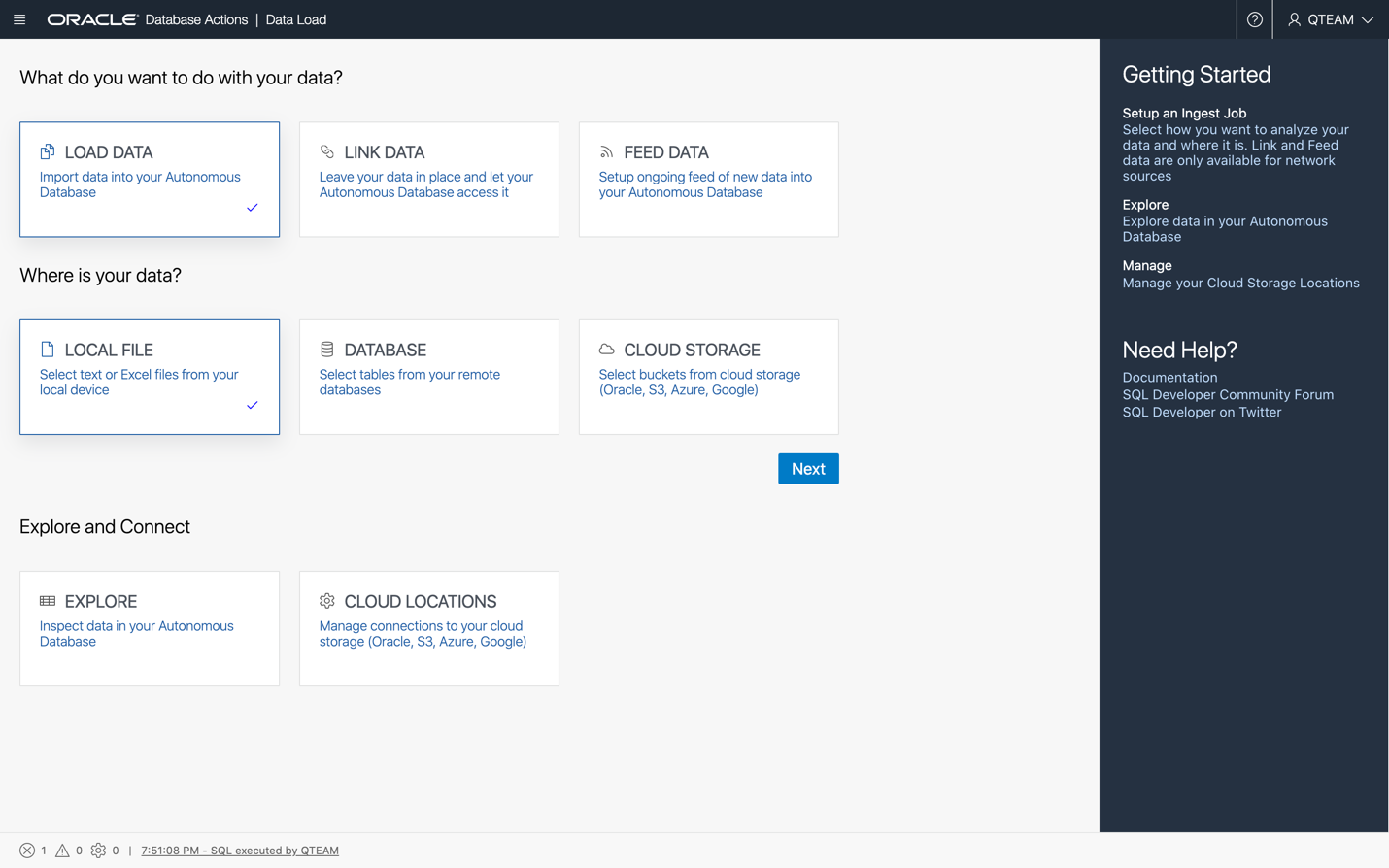
Task: Select the Local File option card
Action: point(150,377)
